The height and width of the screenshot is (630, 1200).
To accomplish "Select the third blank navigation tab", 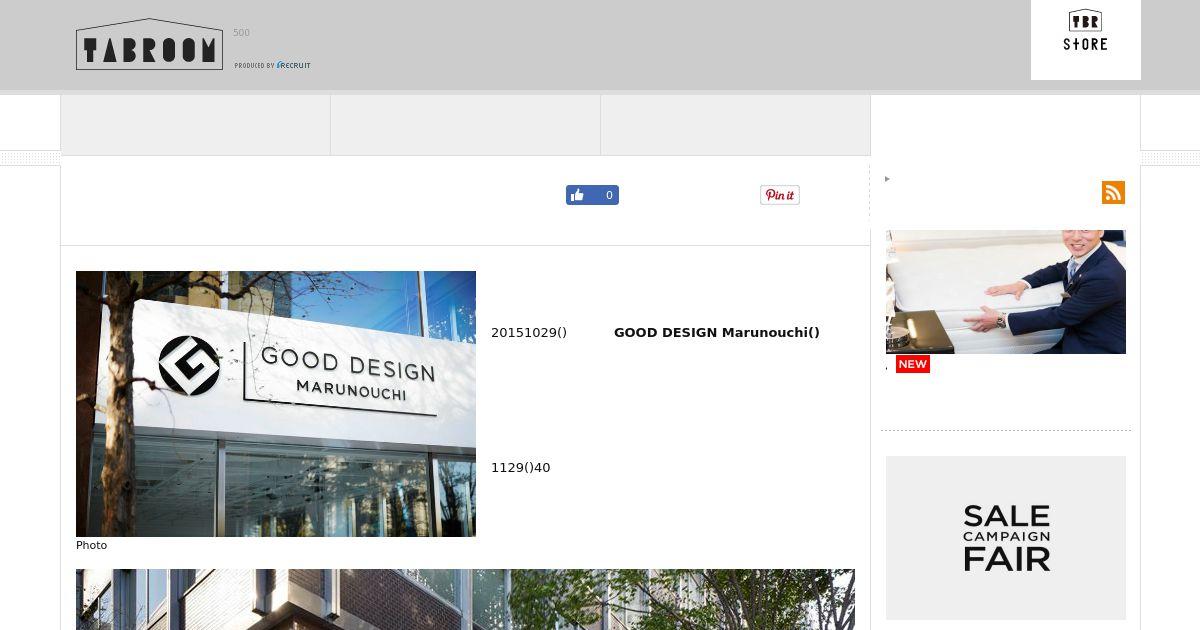I will [x=735, y=125].
